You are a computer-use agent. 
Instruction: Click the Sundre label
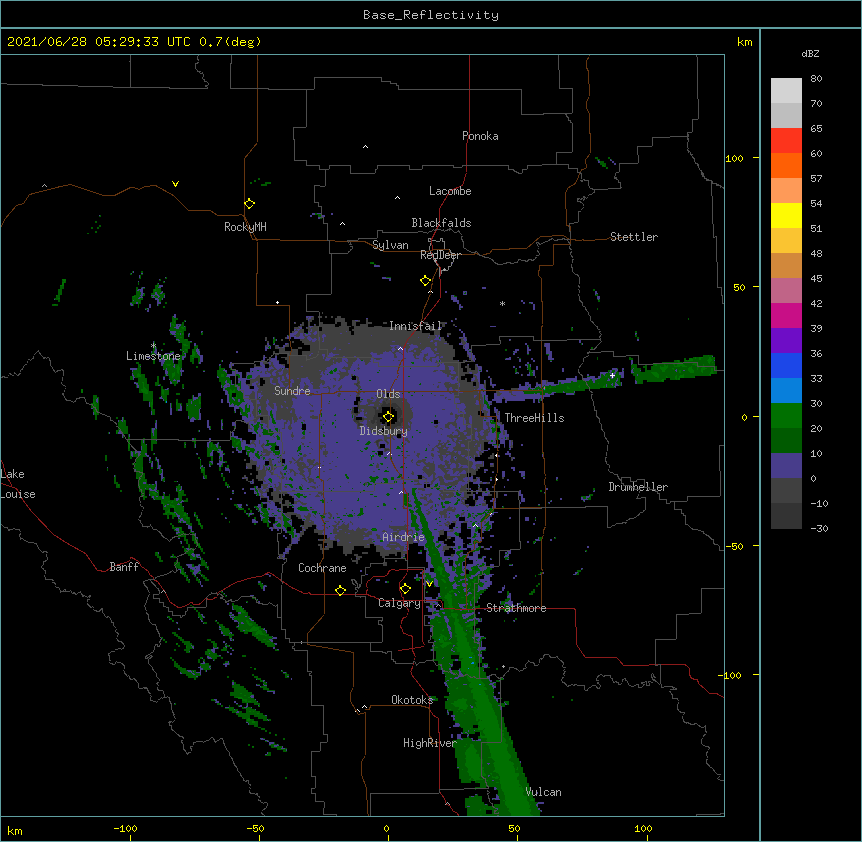click(292, 391)
